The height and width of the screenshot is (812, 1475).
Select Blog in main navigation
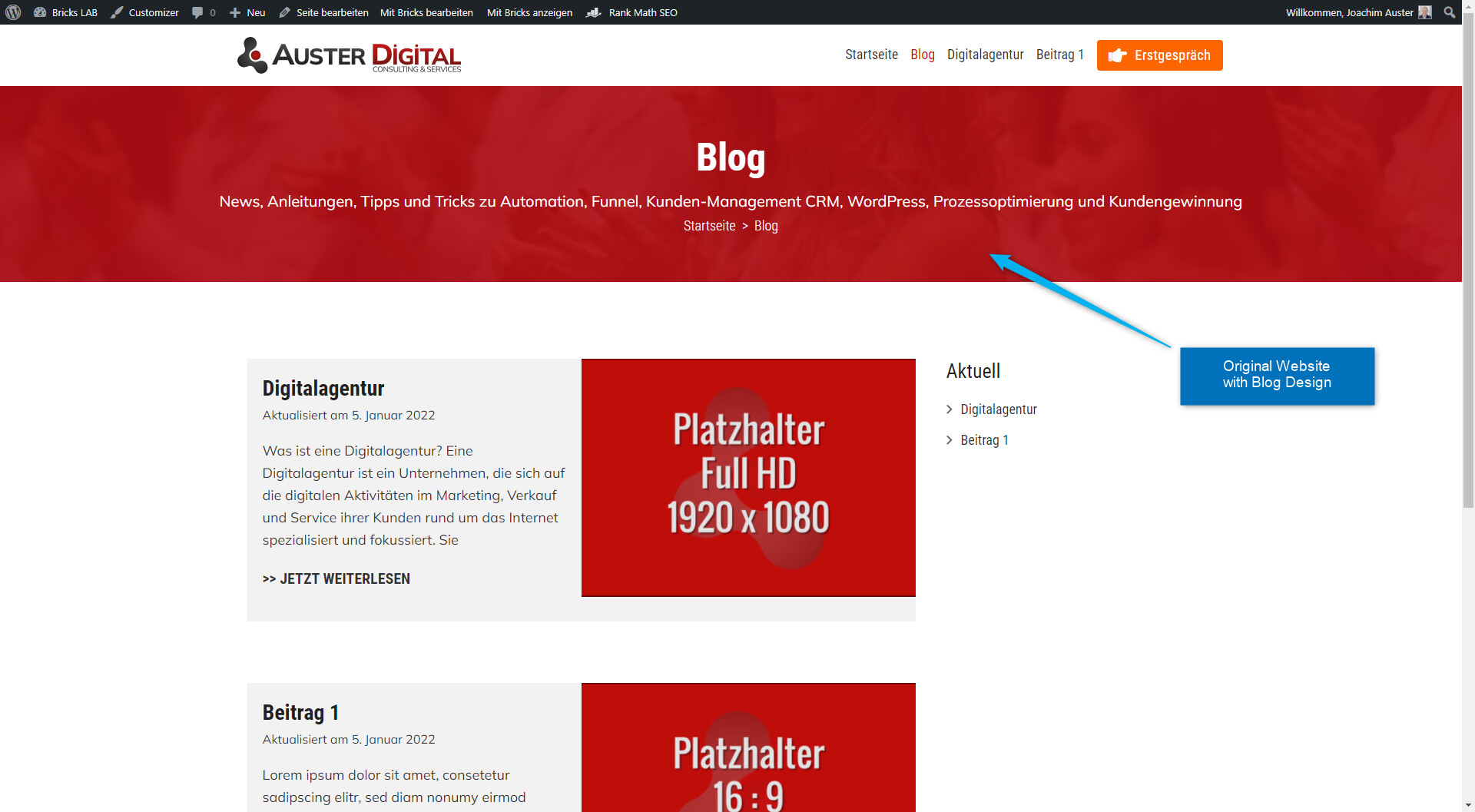tap(922, 55)
